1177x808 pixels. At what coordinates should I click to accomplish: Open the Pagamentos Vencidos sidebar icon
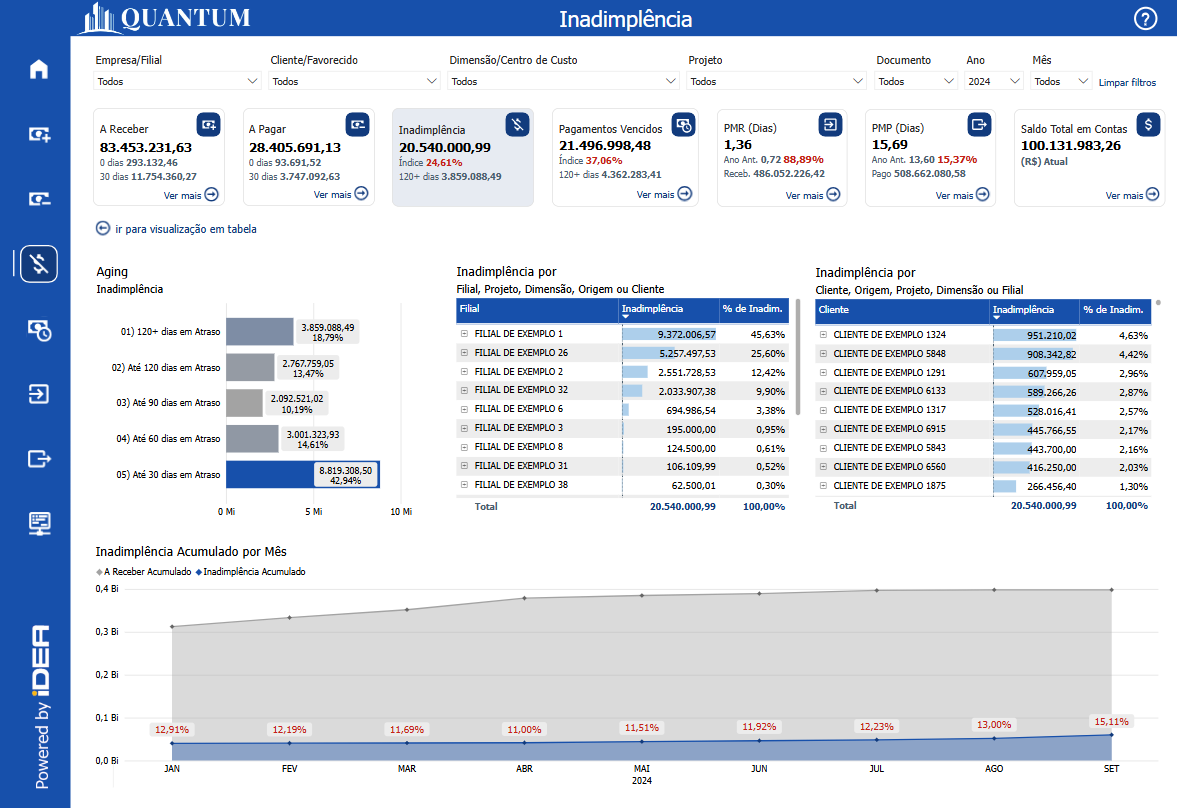(x=39, y=329)
